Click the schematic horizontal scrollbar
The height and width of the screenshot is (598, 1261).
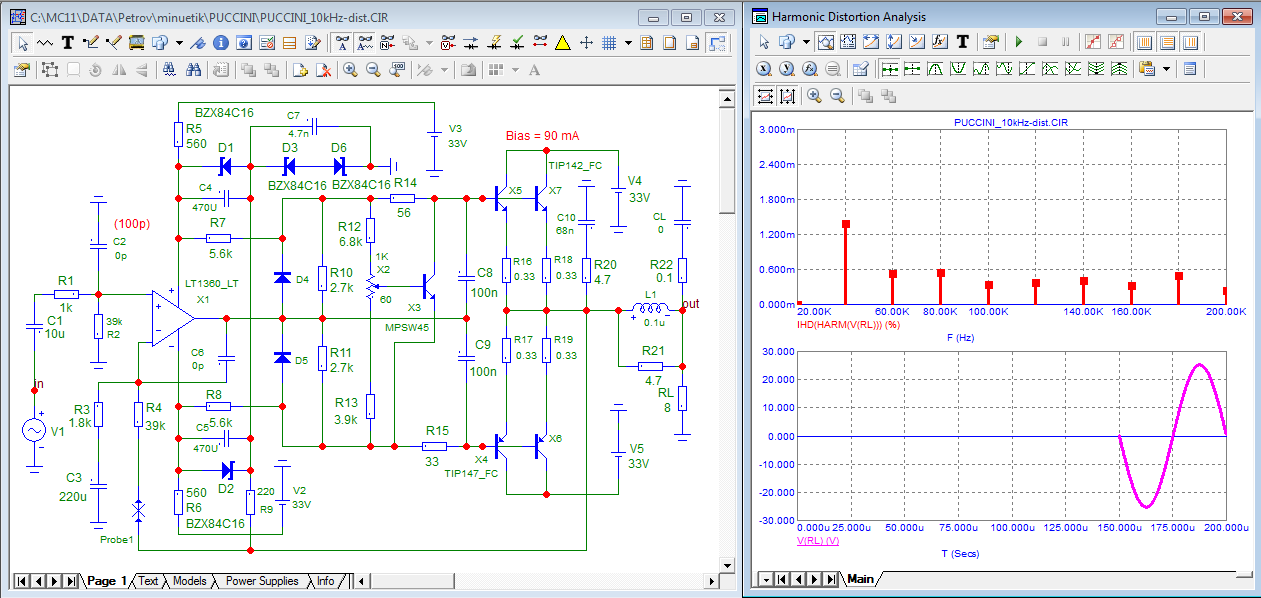point(530,581)
